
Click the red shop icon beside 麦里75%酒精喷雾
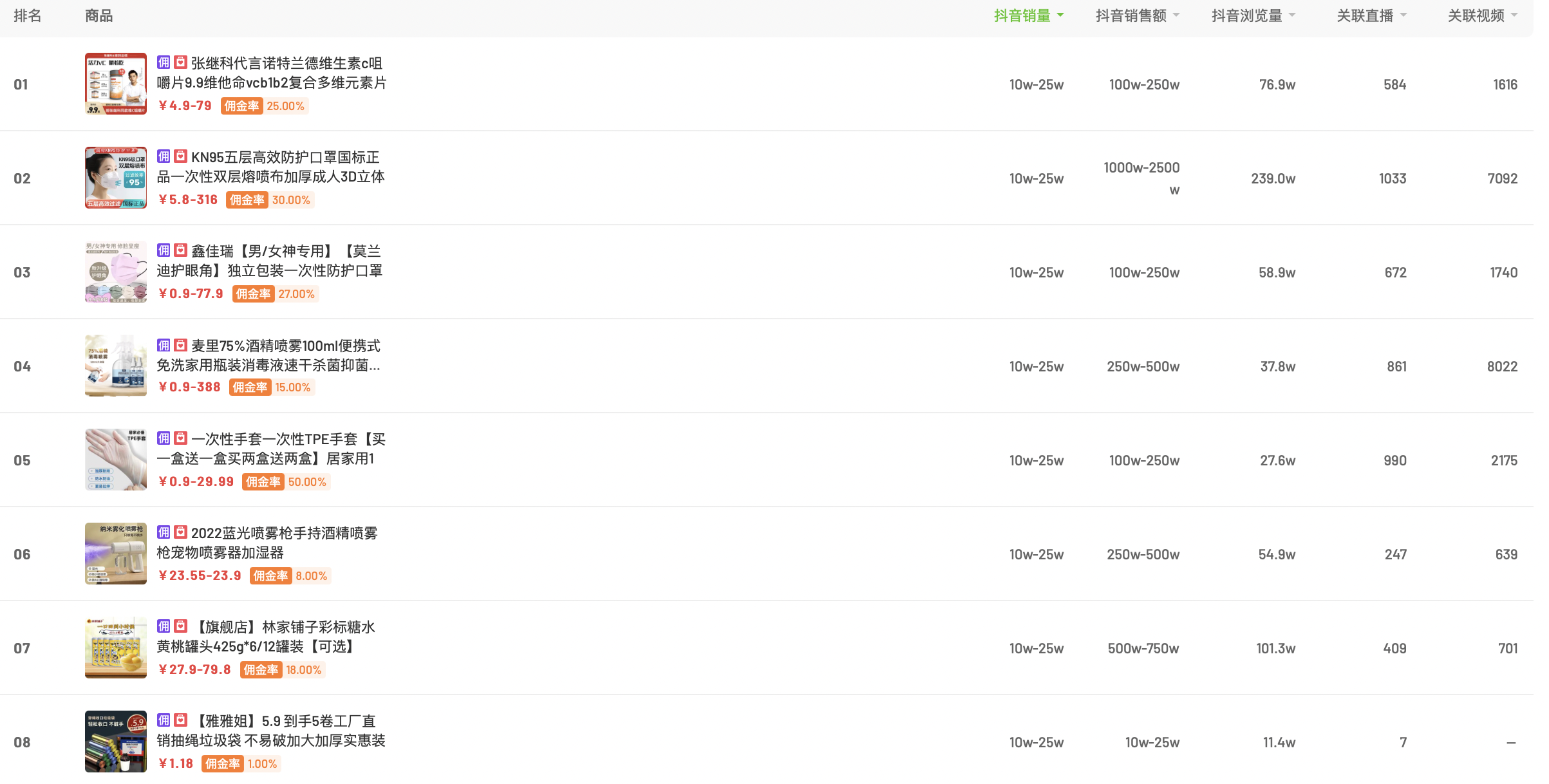[181, 345]
